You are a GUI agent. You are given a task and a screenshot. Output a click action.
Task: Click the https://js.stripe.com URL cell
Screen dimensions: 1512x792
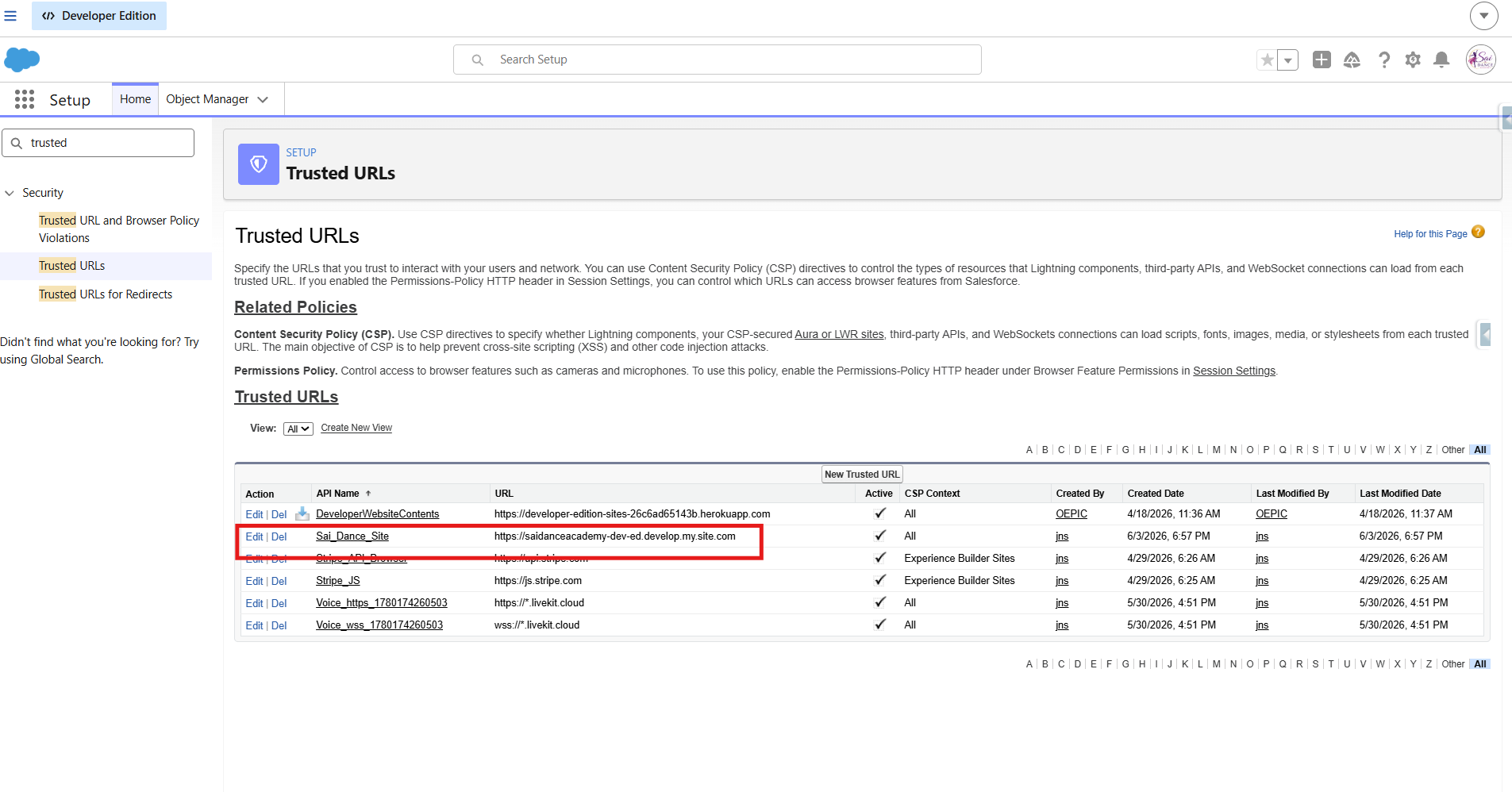(538, 581)
